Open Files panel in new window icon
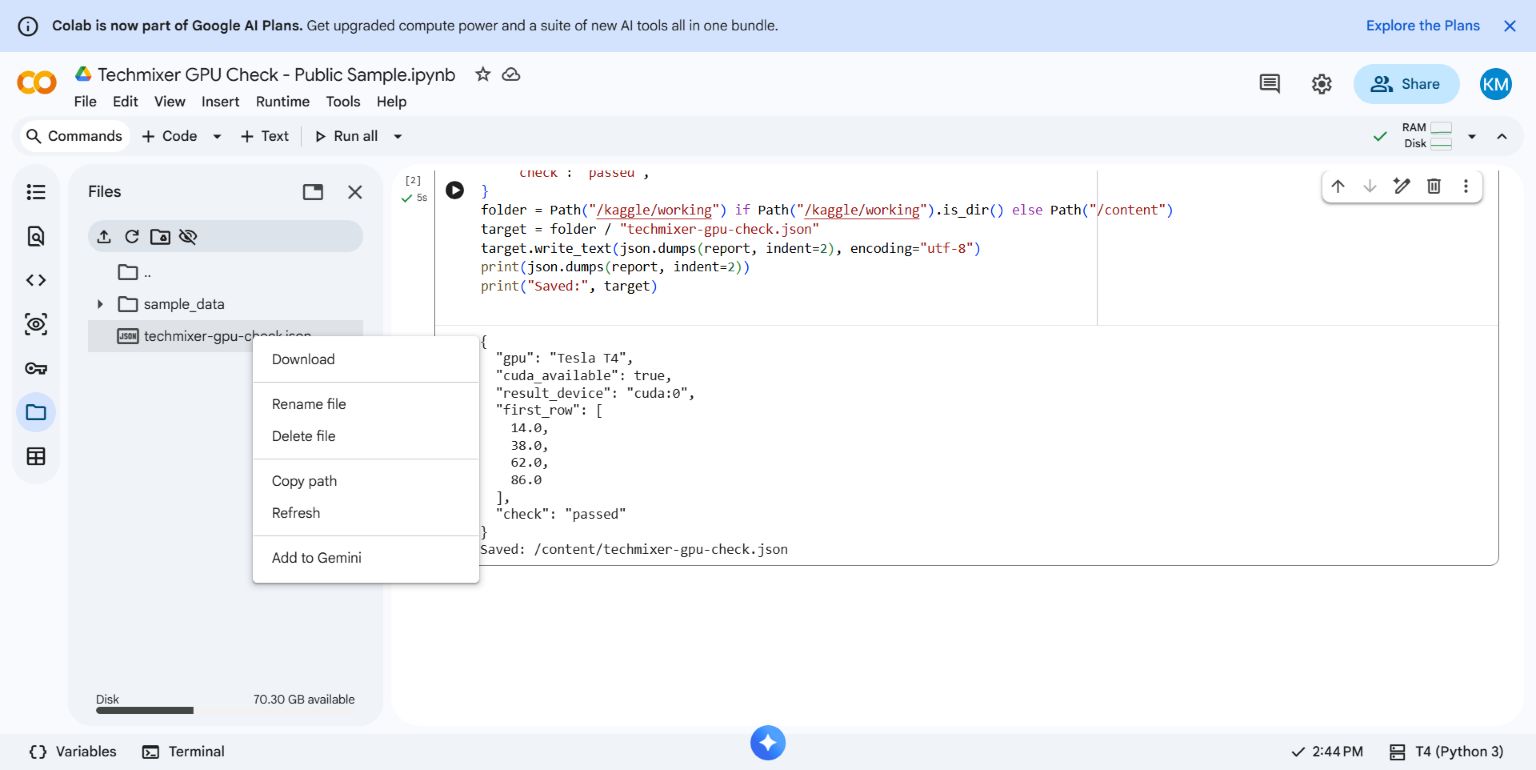Screen dimensions: 1536x770 313,192
